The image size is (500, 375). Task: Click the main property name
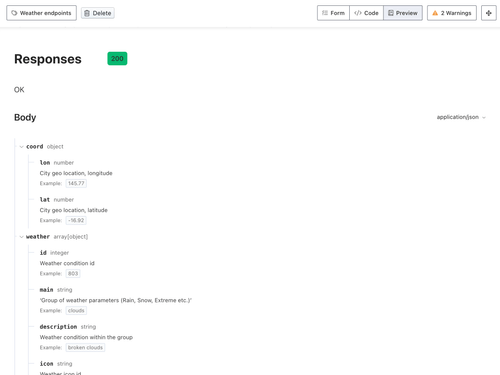pyautogui.click(x=46, y=290)
